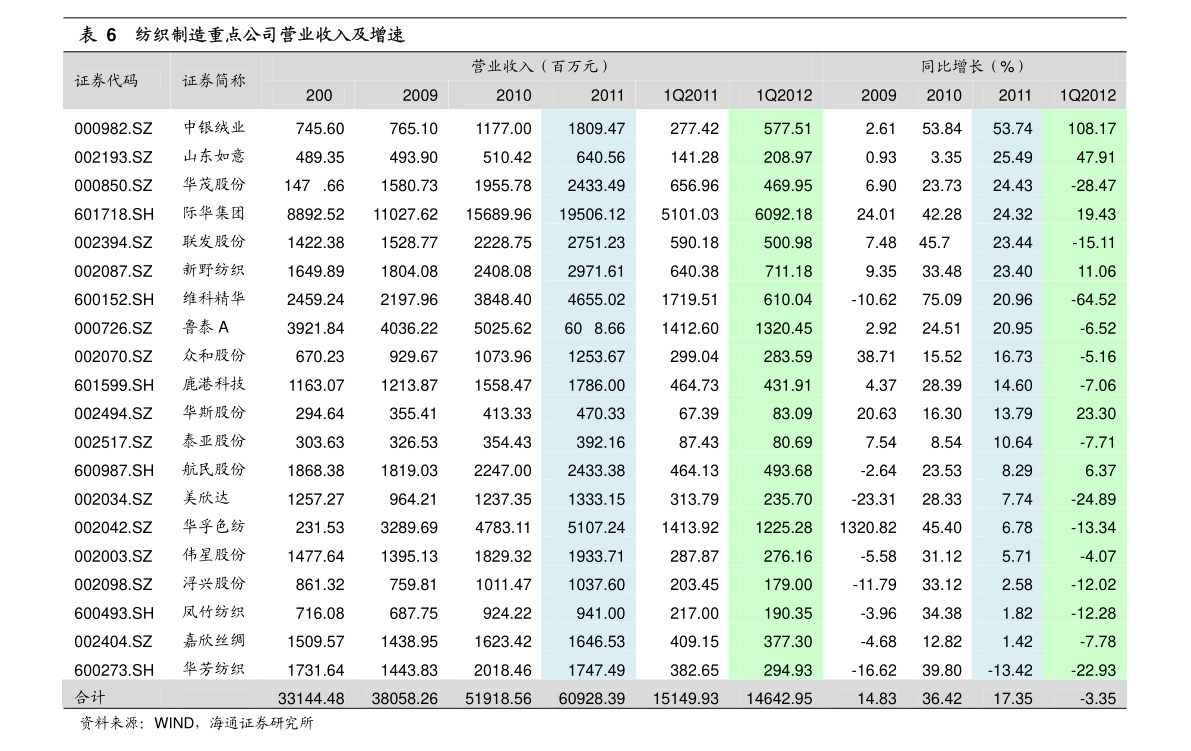The image size is (1191, 751).
Task: Click company name 山东如意
Action: point(214,156)
